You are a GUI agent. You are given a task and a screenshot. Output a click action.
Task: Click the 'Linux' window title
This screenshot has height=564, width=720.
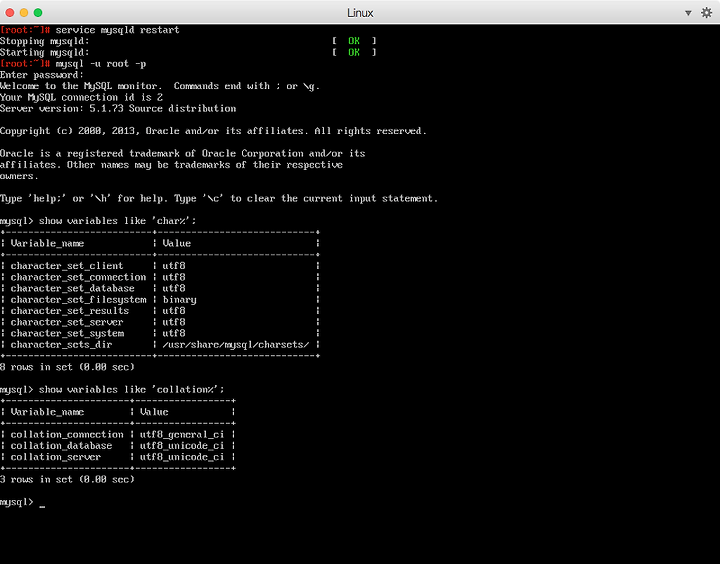[360, 13]
